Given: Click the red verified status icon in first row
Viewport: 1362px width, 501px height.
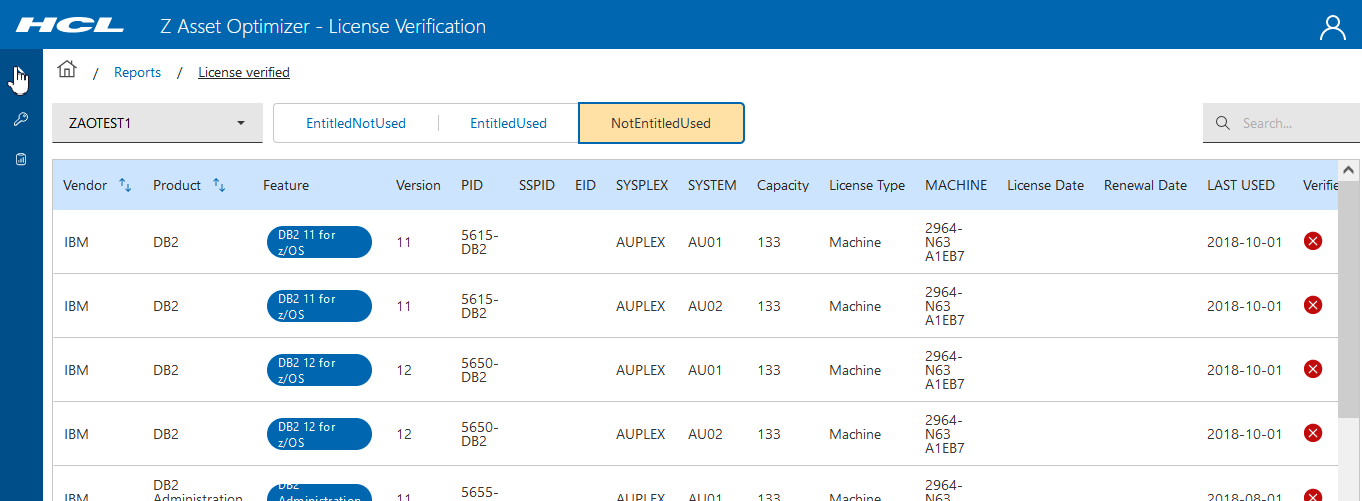Looking at the screenshot, I should click(x=1313, y=241).
